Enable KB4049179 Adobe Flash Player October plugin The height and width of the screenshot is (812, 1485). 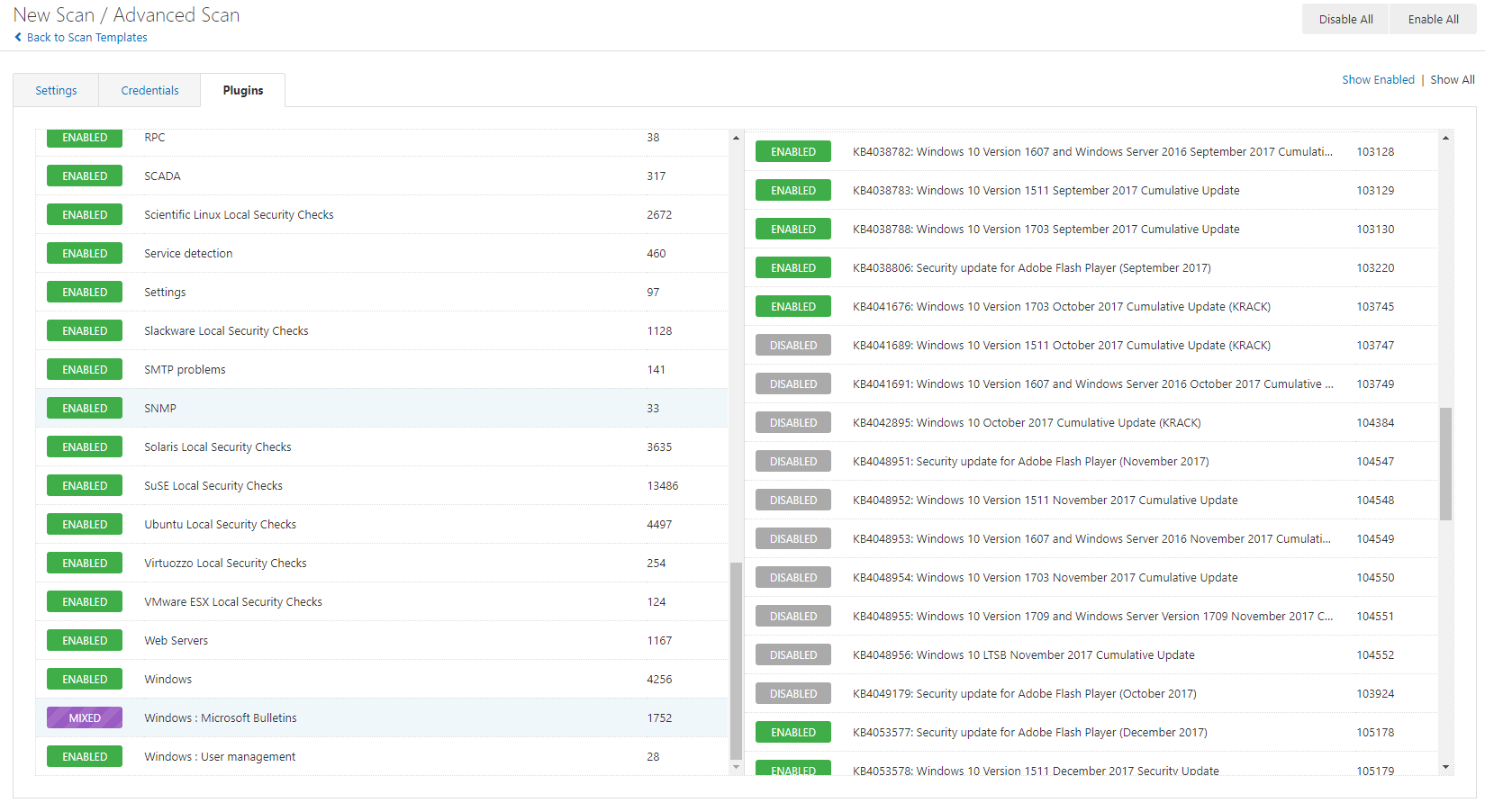(x=792, y=693)
